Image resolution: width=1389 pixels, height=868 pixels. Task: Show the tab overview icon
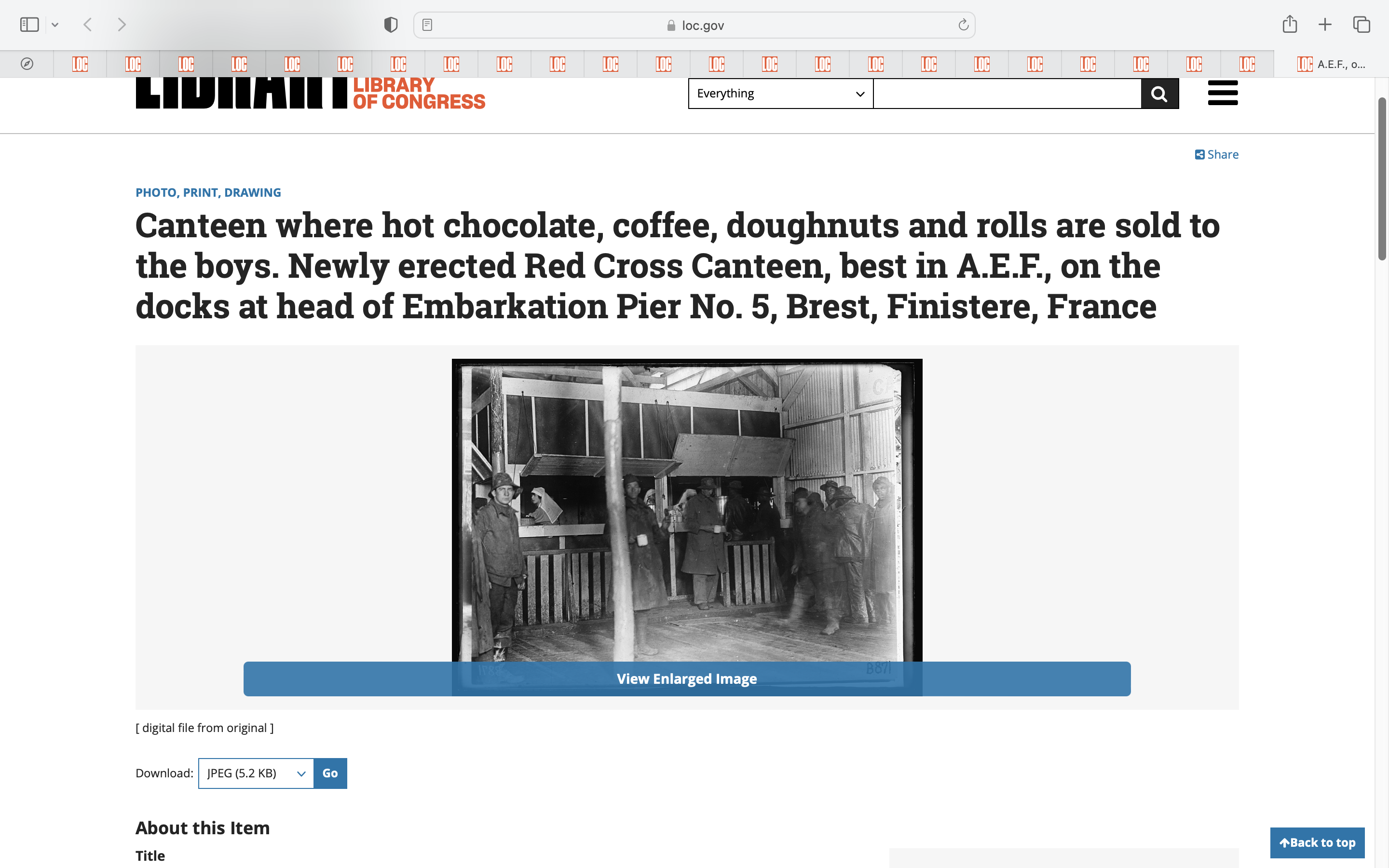pos(1362,25)
